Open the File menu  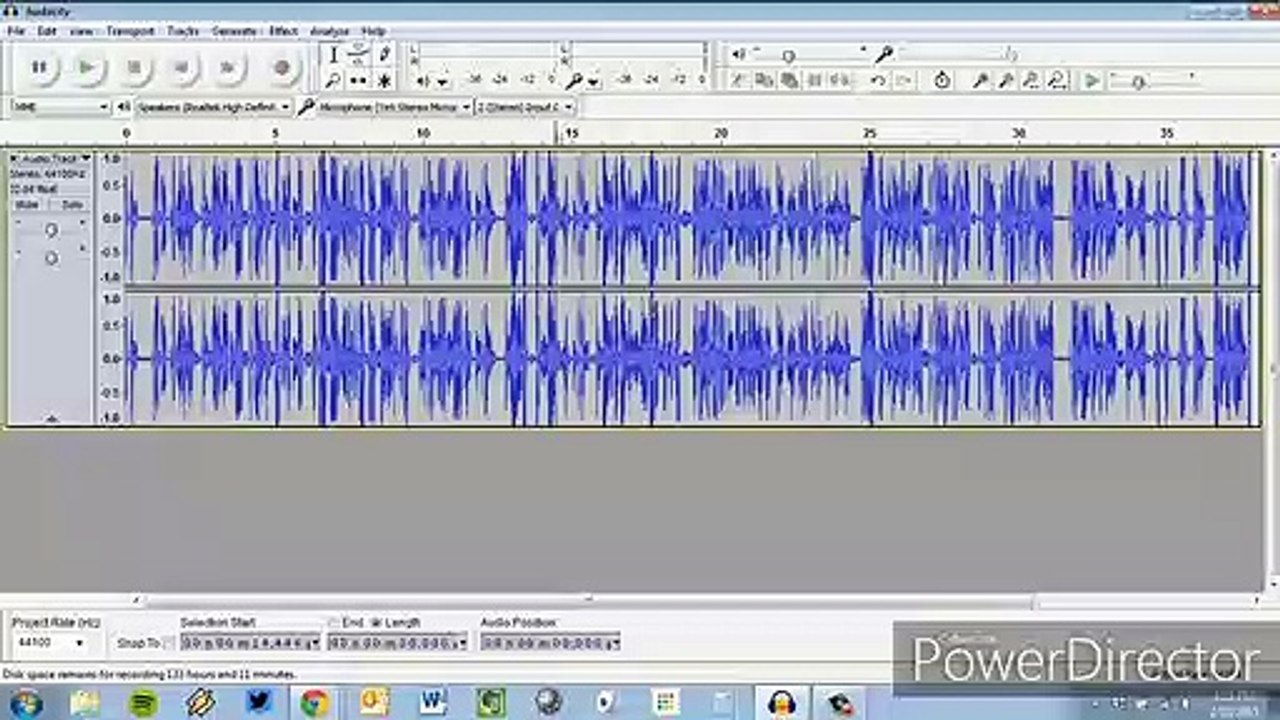coord(15,31)
